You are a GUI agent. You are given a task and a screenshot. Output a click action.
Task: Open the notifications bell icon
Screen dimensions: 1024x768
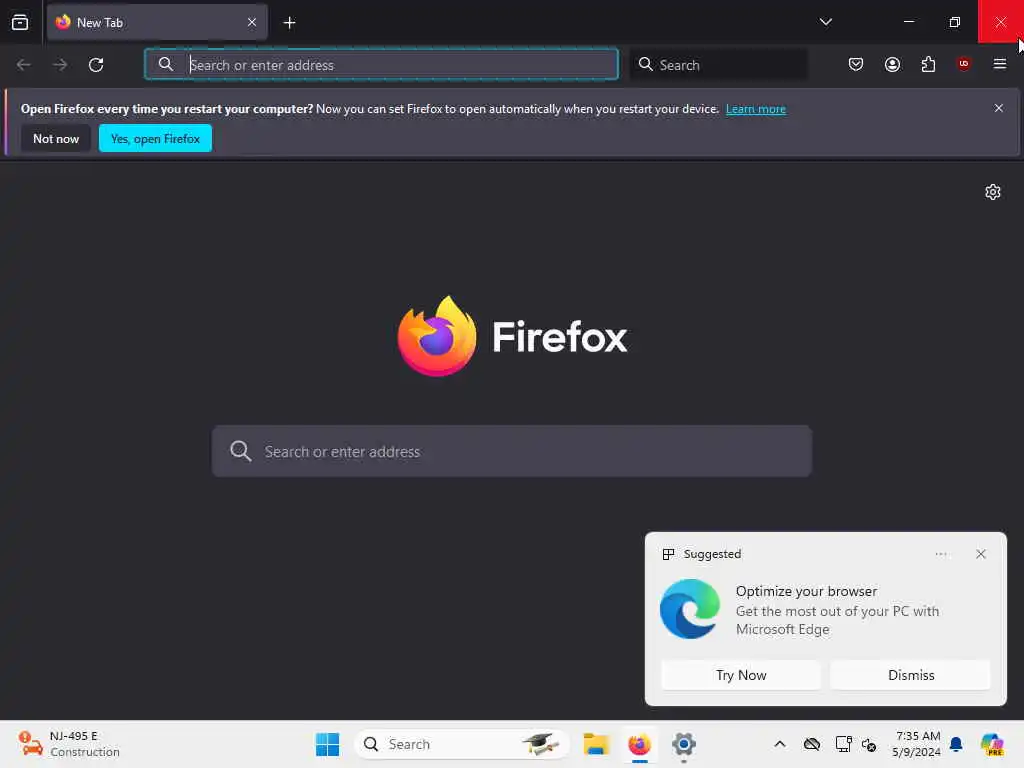click(x=956, y=744)
